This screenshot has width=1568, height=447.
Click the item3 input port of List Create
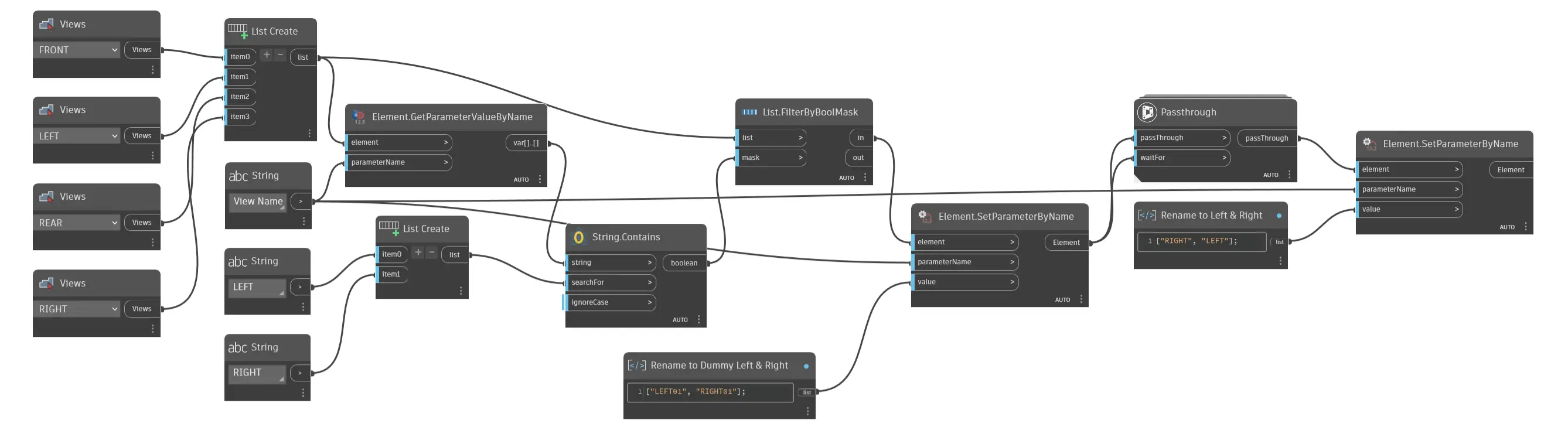pos(240,117)
